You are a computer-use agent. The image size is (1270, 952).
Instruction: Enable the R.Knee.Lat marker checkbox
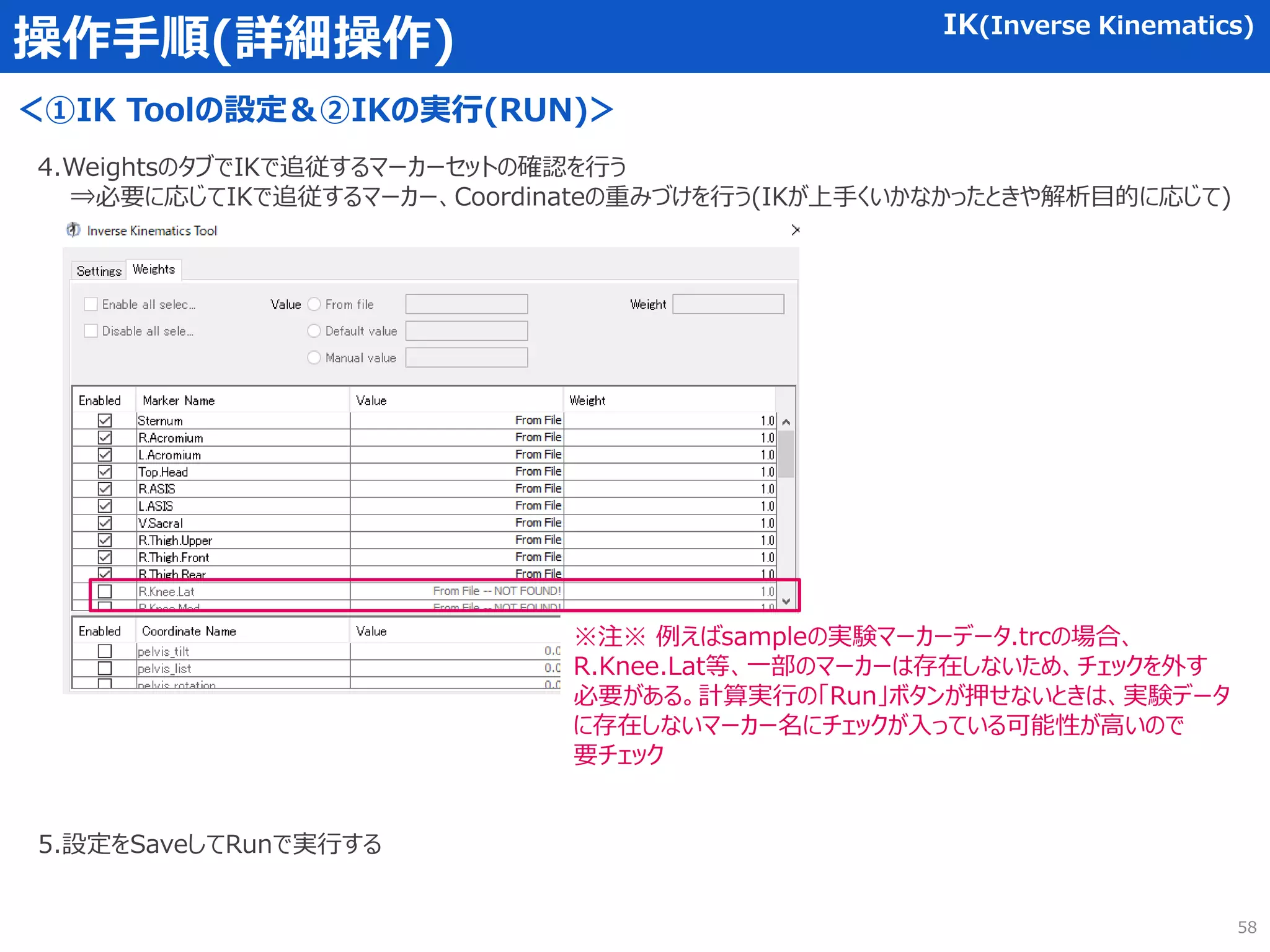(x=105, y=591)
